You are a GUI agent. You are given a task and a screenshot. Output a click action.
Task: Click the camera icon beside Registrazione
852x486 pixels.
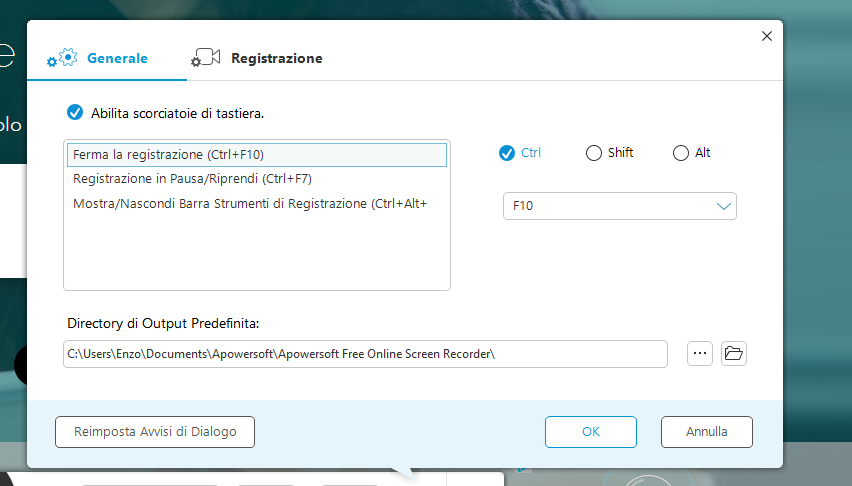point(206,58)
